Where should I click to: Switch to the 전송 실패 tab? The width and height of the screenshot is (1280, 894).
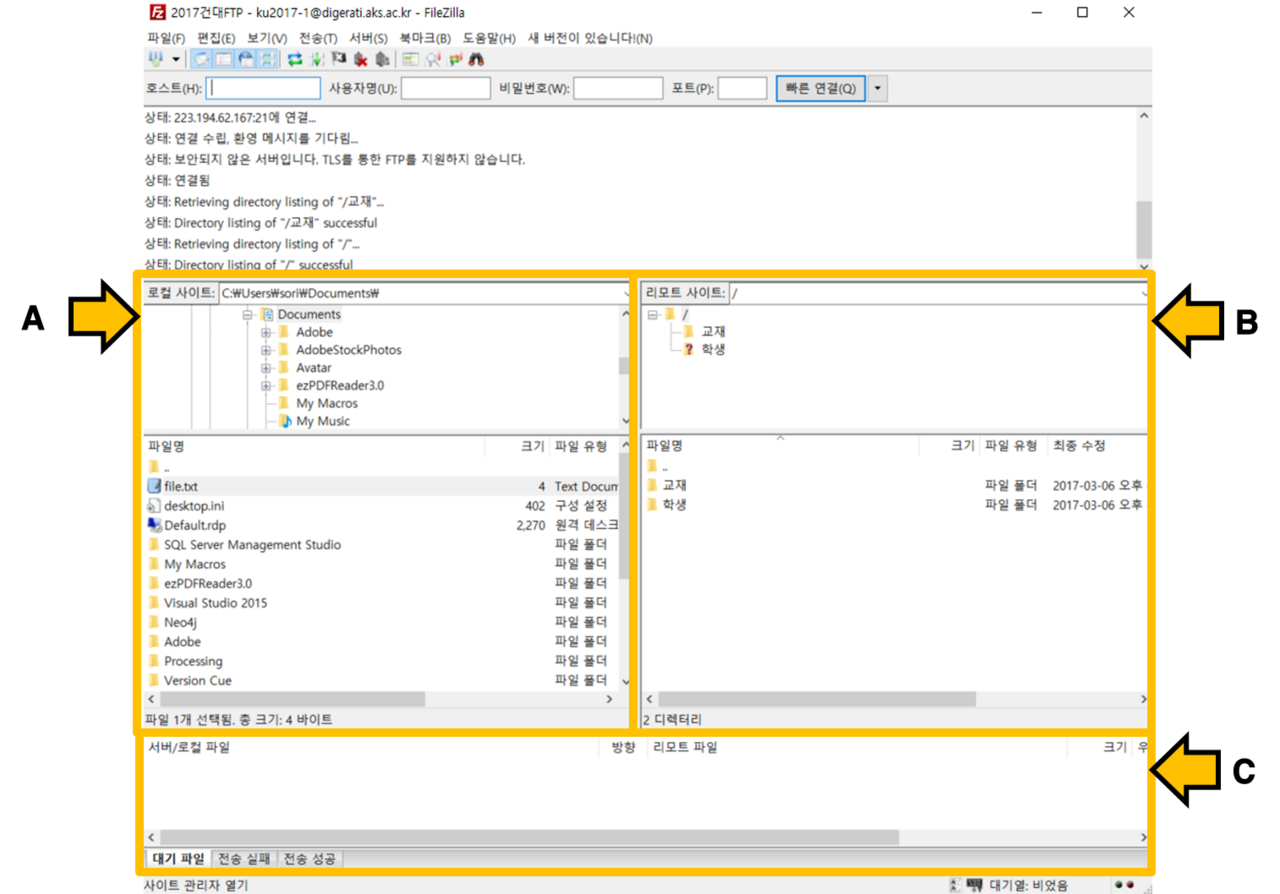click(244, 859)
